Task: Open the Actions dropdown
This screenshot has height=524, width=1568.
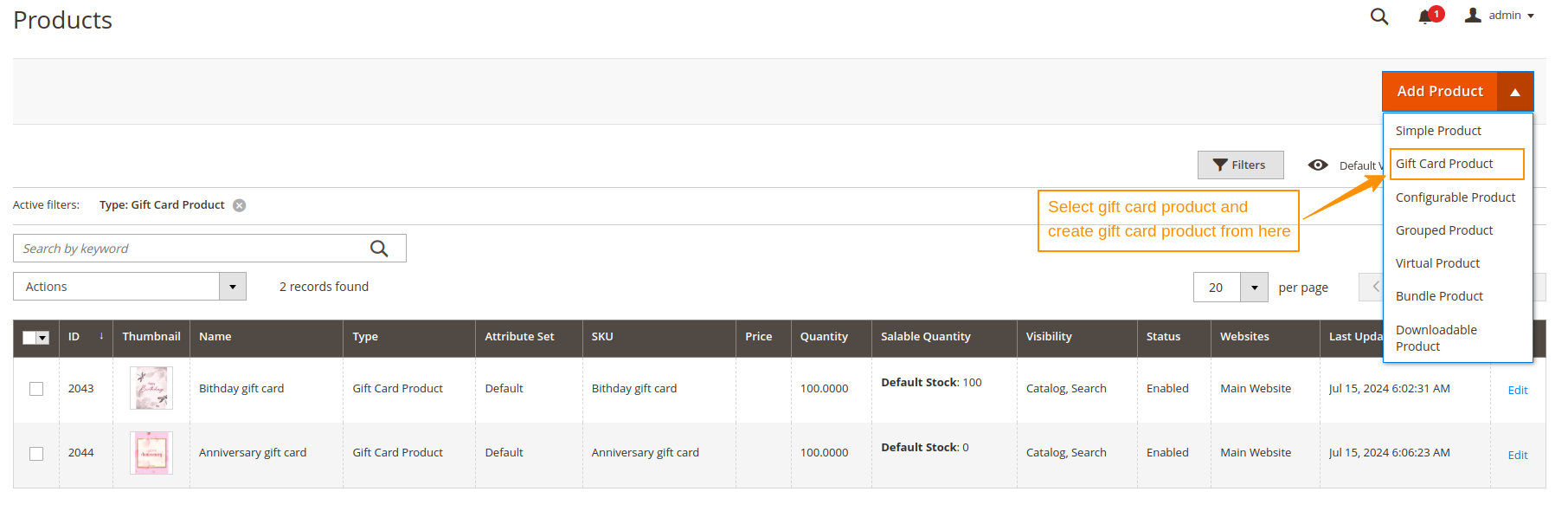Action: tap(130, 287)
